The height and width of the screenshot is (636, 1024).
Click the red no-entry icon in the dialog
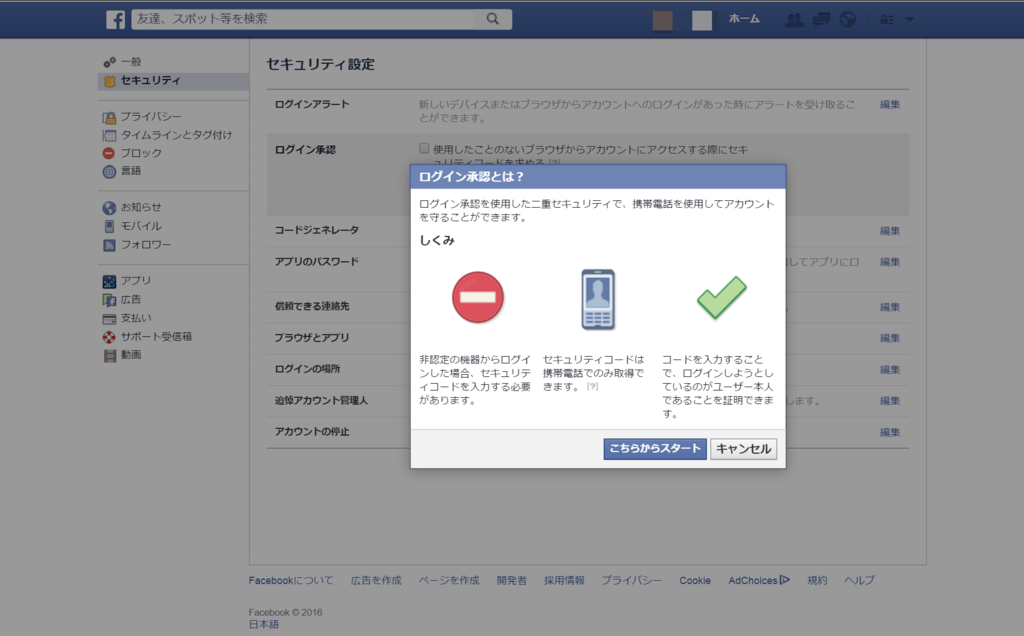click(478, 298)
